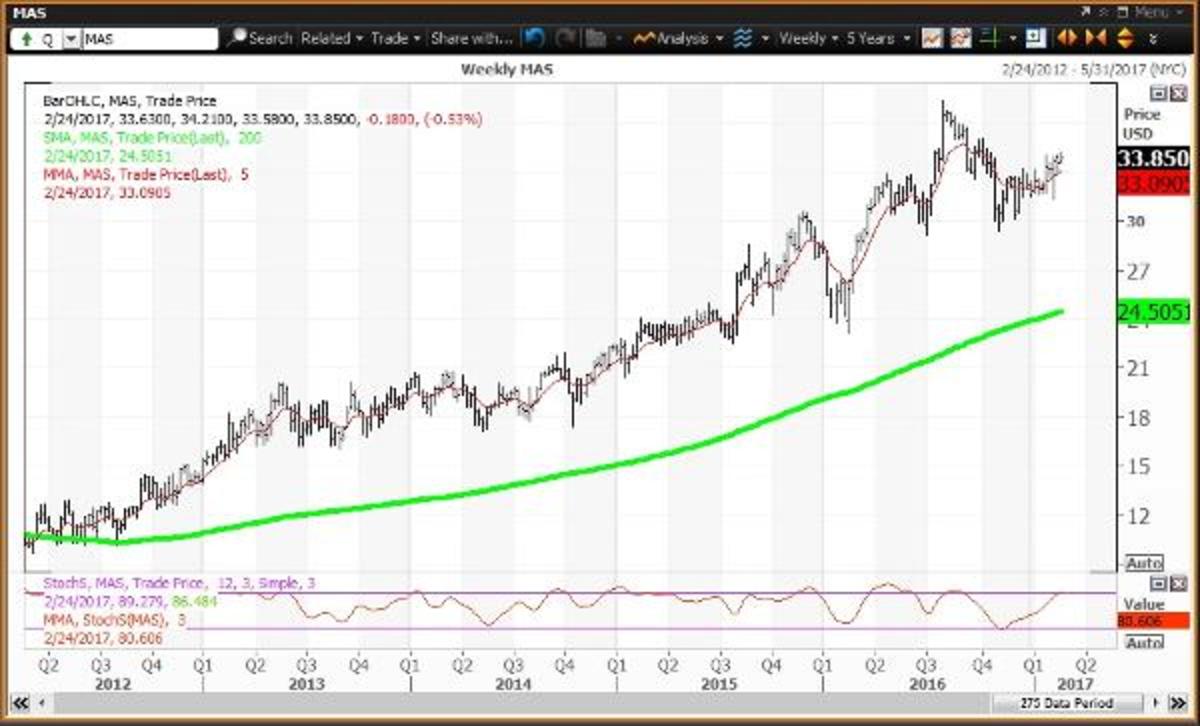Click the MAS symbol input field
The width and height of the screenshot is (1200, 726).
pos(149,40)
